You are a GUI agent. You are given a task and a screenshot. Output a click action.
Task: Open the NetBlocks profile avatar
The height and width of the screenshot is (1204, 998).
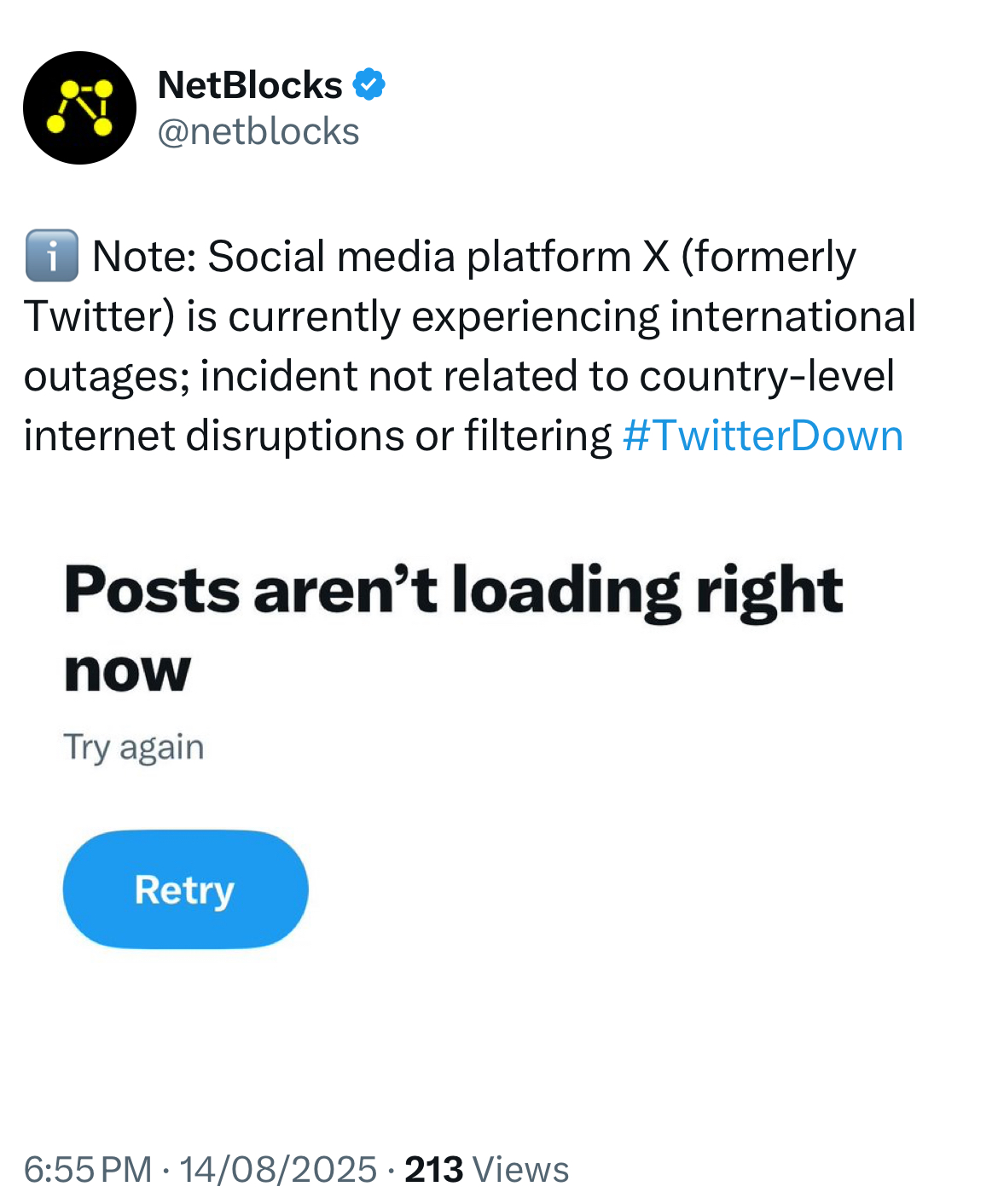coord(79,107)
